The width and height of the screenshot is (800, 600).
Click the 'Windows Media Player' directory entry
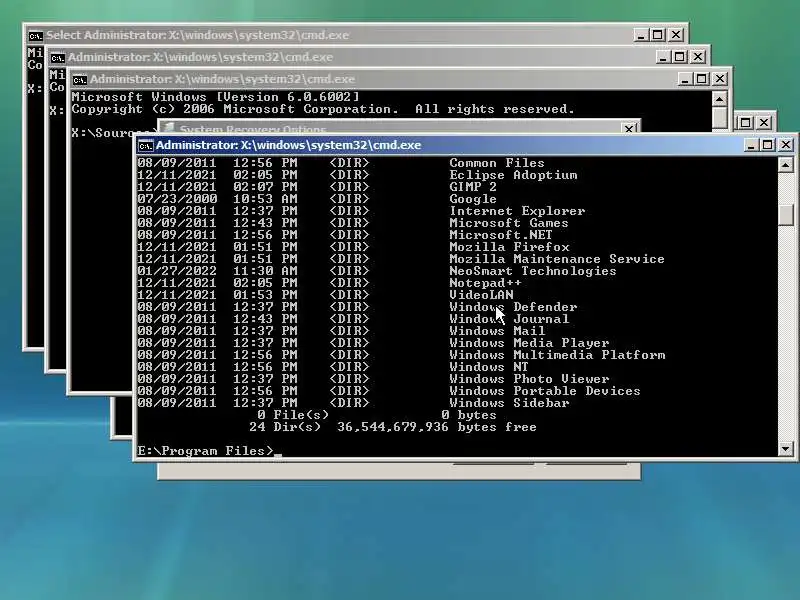tap(529, 343)
